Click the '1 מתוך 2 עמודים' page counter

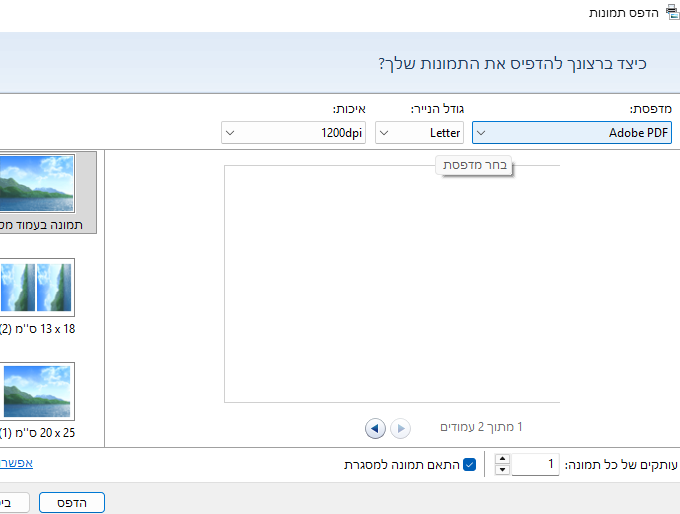click(481, 427)
